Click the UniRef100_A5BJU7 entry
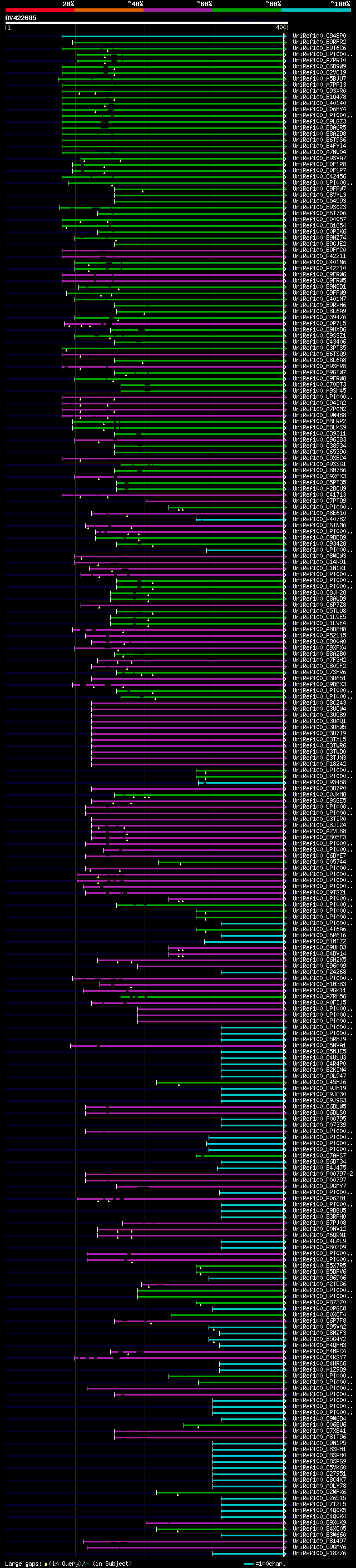This screenshot has width=356, height=1568. coord(319,78)
